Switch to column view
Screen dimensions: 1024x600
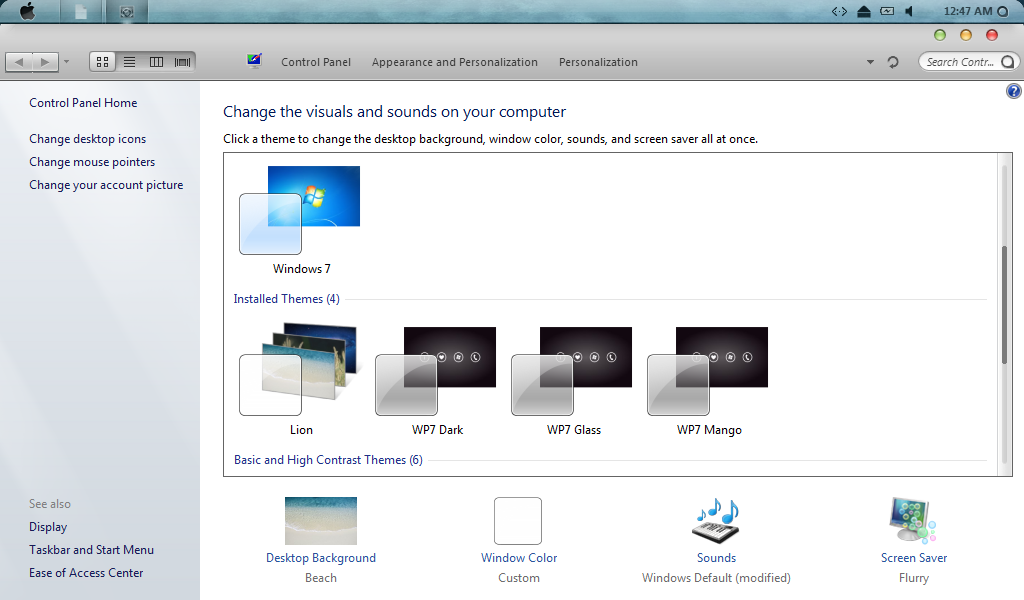coord(156,62)
